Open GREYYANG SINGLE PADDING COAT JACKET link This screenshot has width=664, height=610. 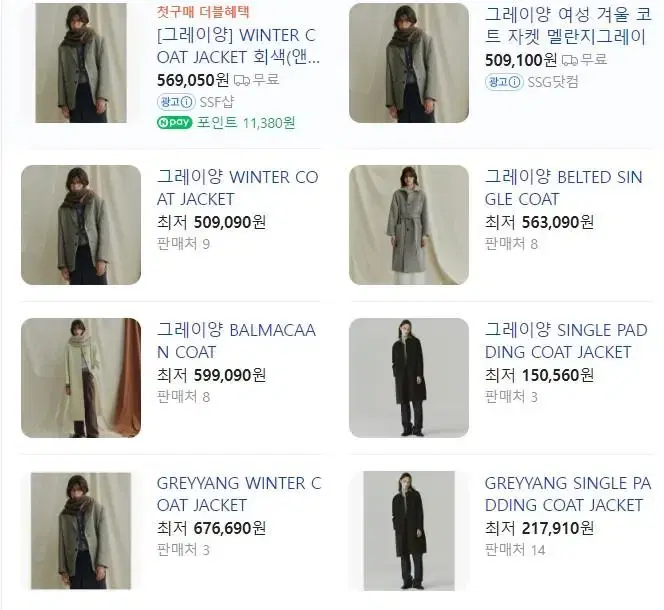[568, 494]
